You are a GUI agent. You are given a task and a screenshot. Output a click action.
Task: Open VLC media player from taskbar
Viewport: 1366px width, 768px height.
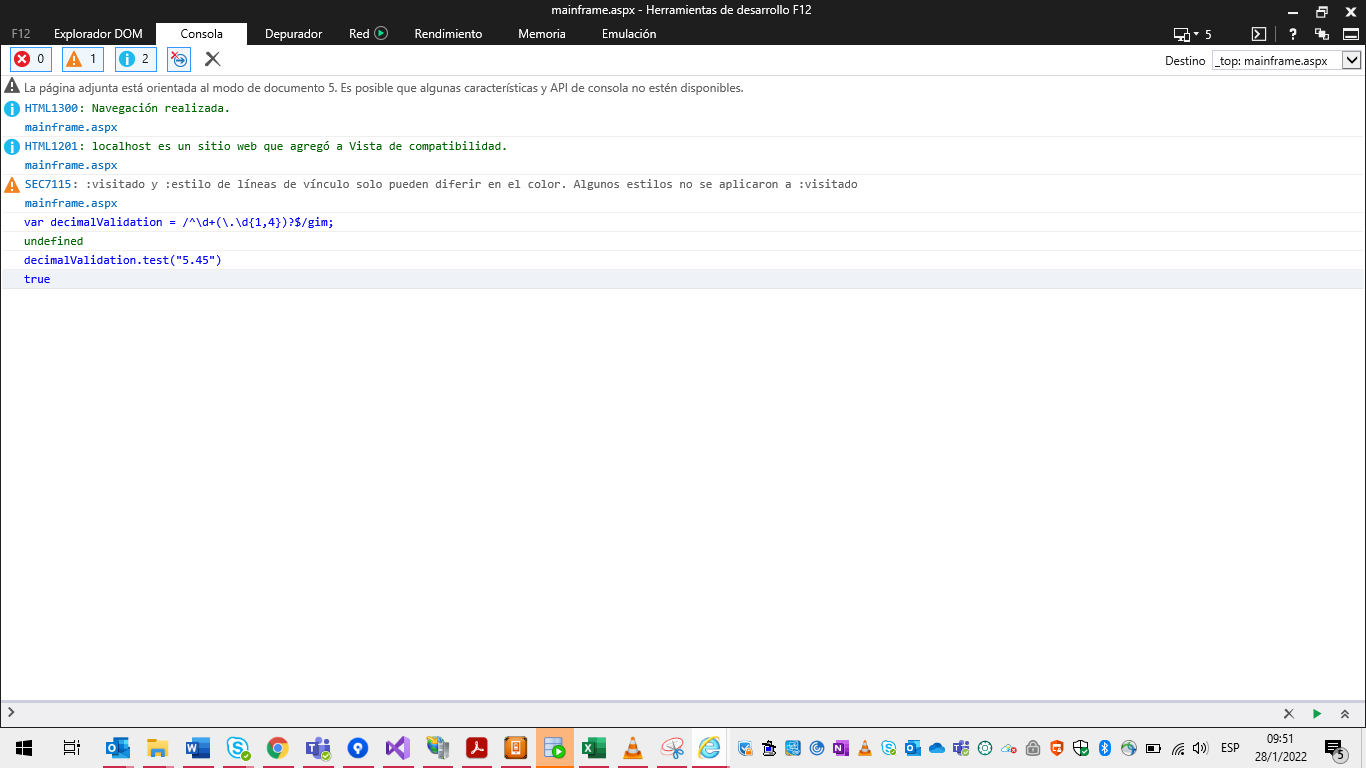click(632, 748)
